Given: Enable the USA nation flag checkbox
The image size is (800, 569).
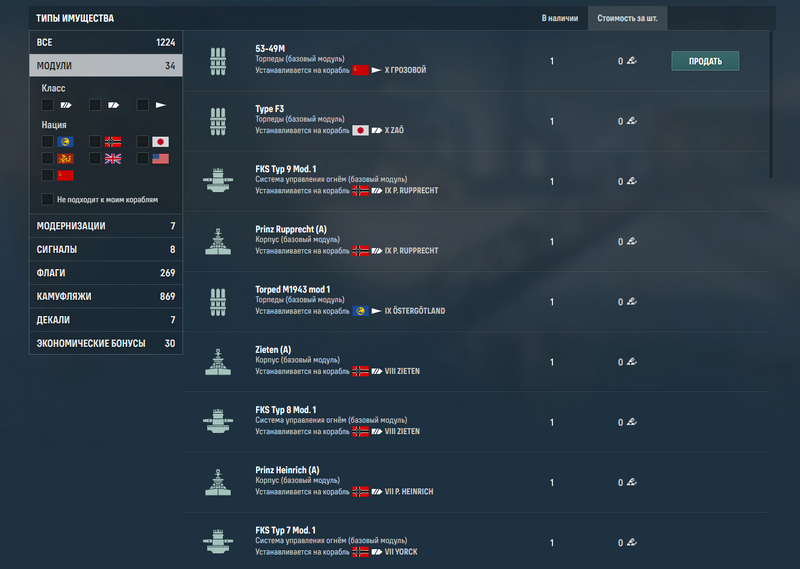Looking at the screenshot, I should click(143, 158).
